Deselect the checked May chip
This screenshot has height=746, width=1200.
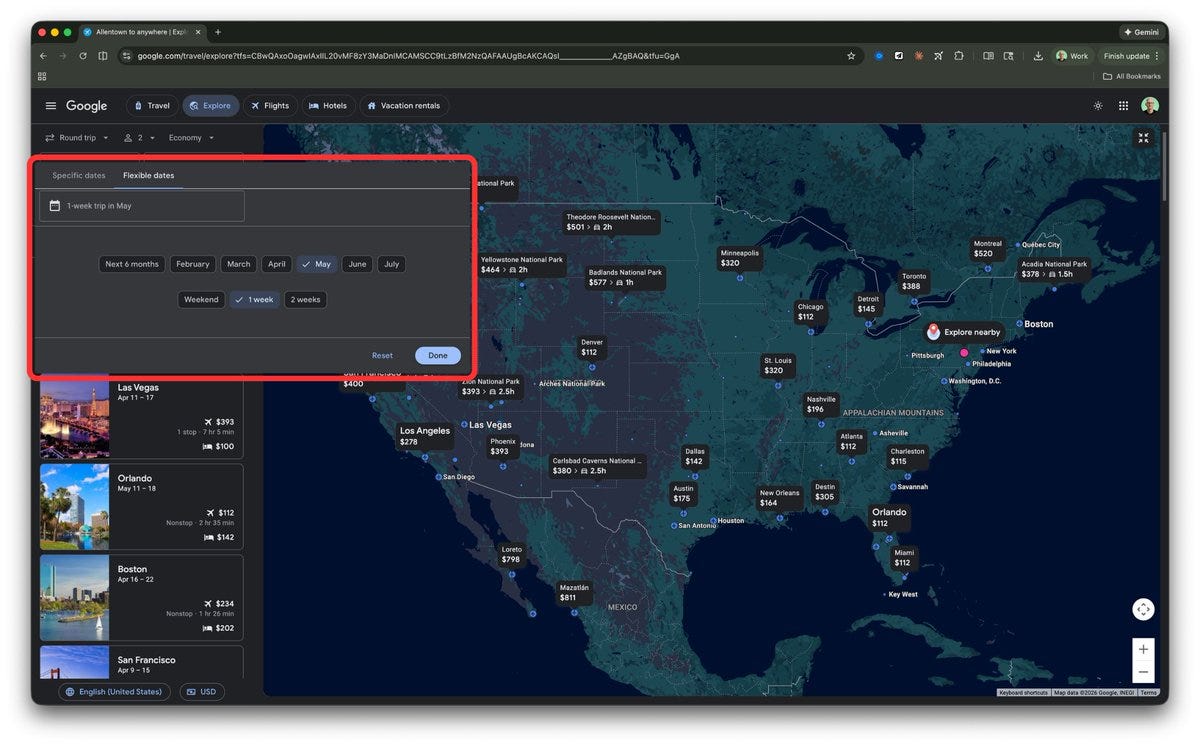tap(317, 264)
